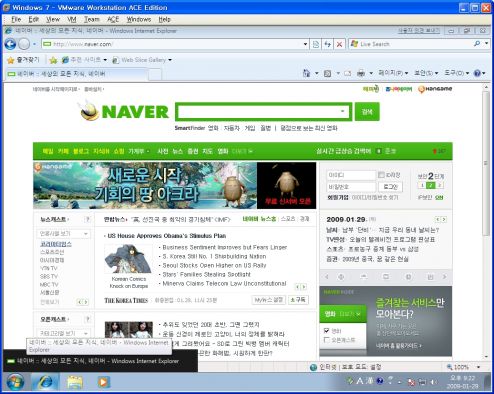This screenshot has height=394, width=494.
Task: Click the login button in the login box
Action: pos(391,187)
